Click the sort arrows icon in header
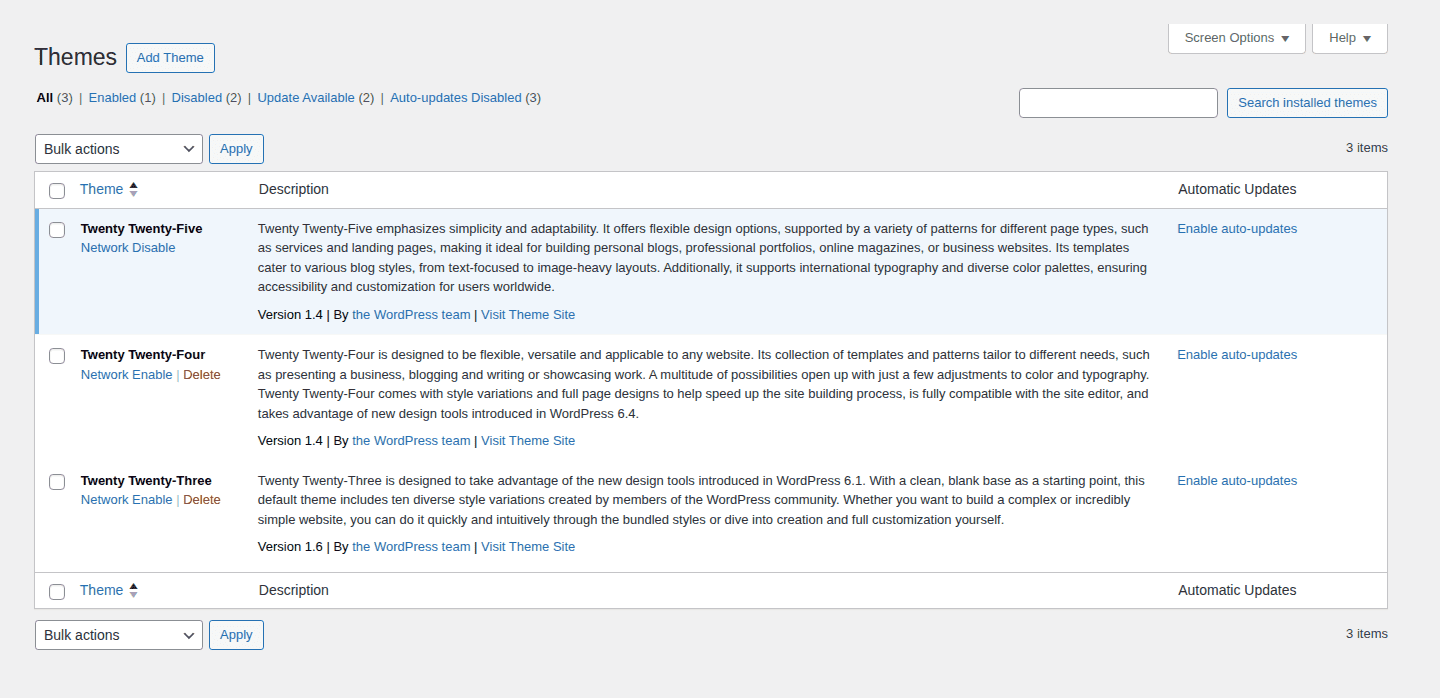 tap(134, 189)
